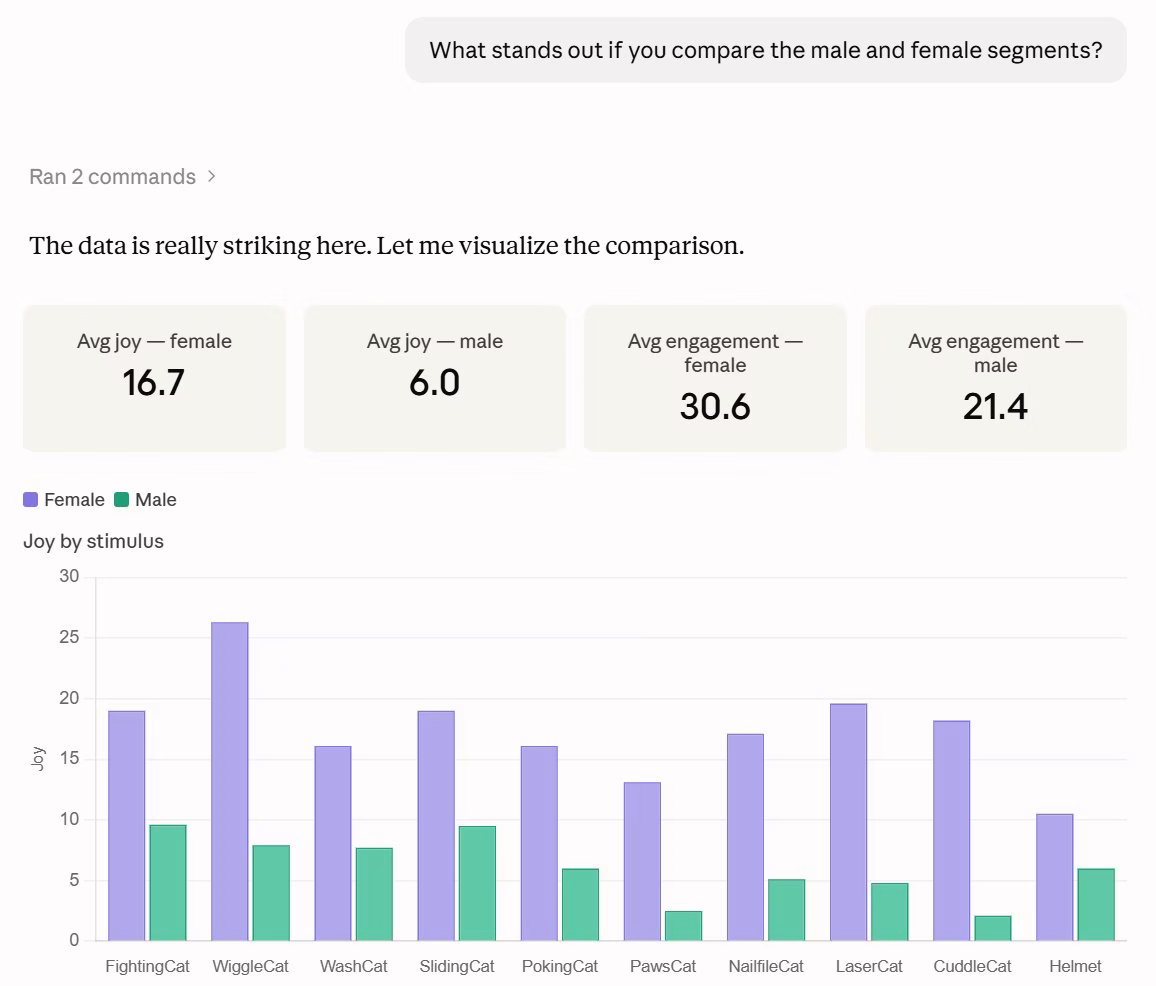Click the 6.0 joy value
Viewport: 1156px width, 986px height.
point(434,383)
